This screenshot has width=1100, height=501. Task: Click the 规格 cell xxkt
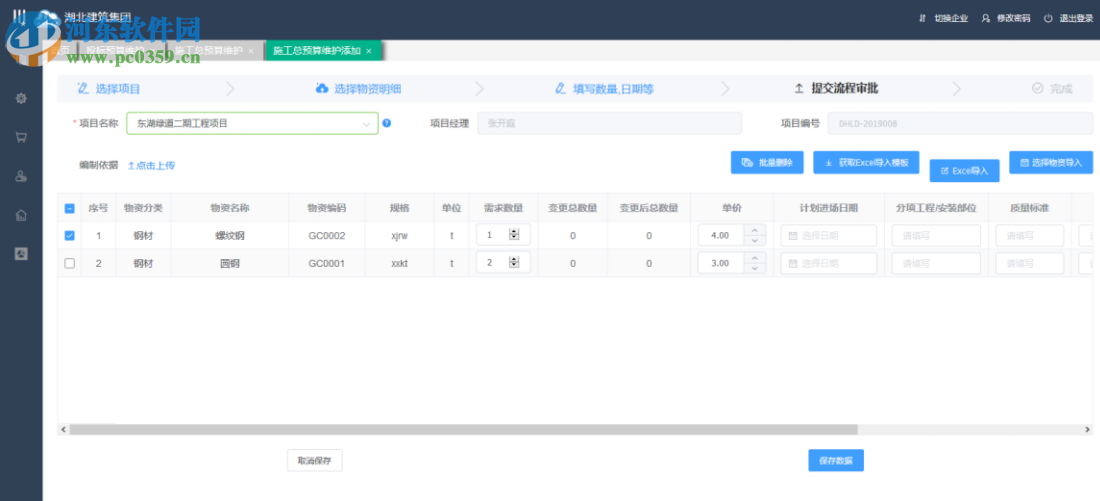(x=399, y=264)
